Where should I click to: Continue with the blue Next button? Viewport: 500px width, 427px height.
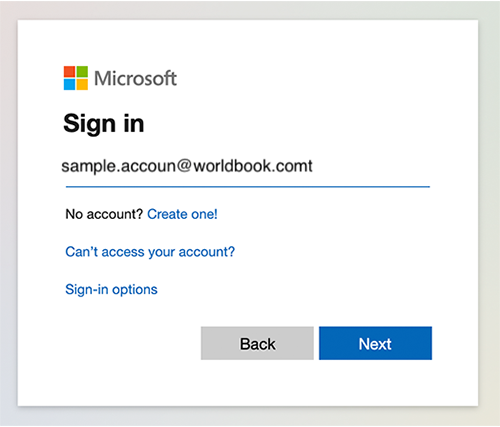point(375,343)
